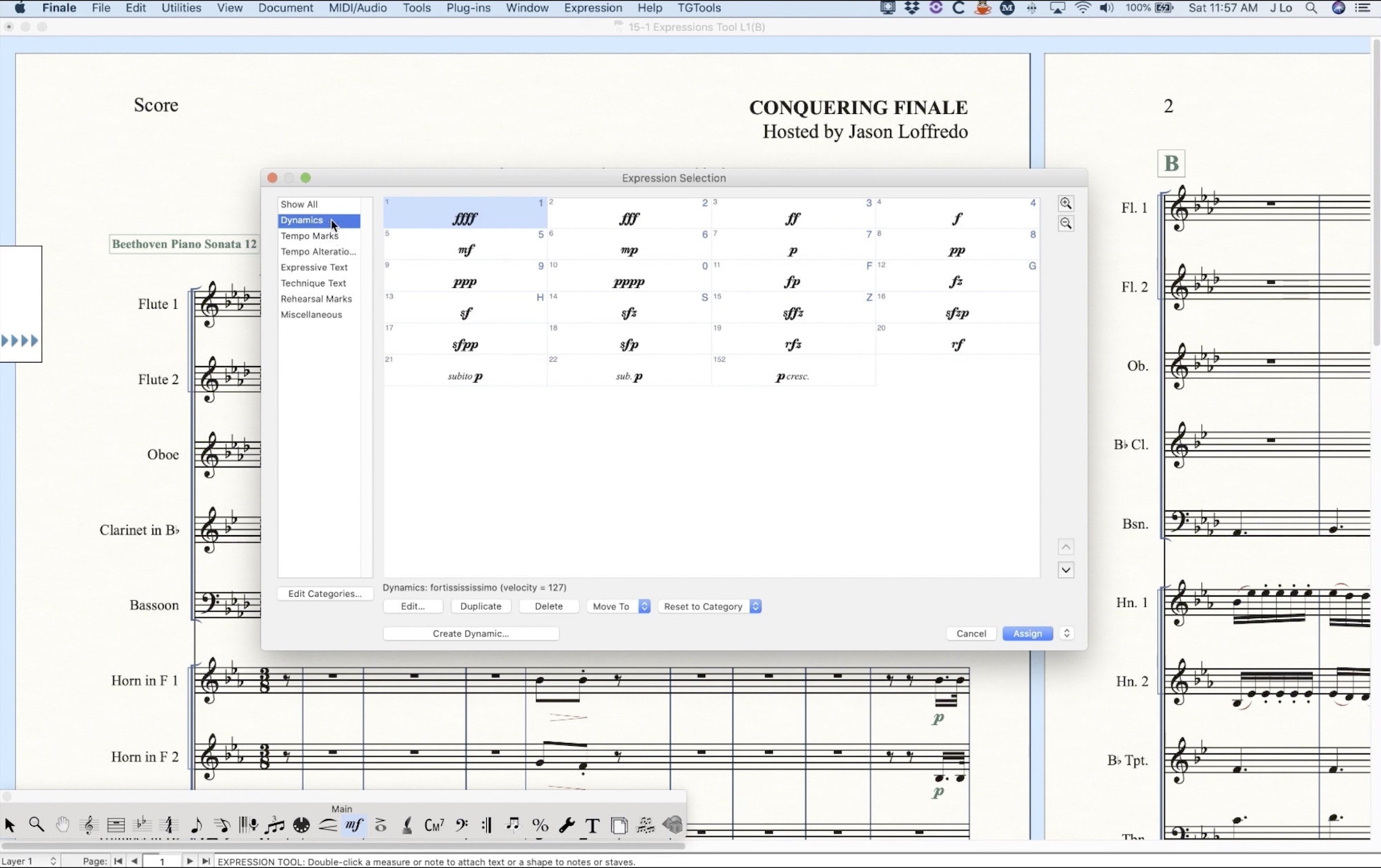This screenshot has width=1381, height=868.
Task: Pick the Chord tool labeled CM7
Action: (434, 824)
